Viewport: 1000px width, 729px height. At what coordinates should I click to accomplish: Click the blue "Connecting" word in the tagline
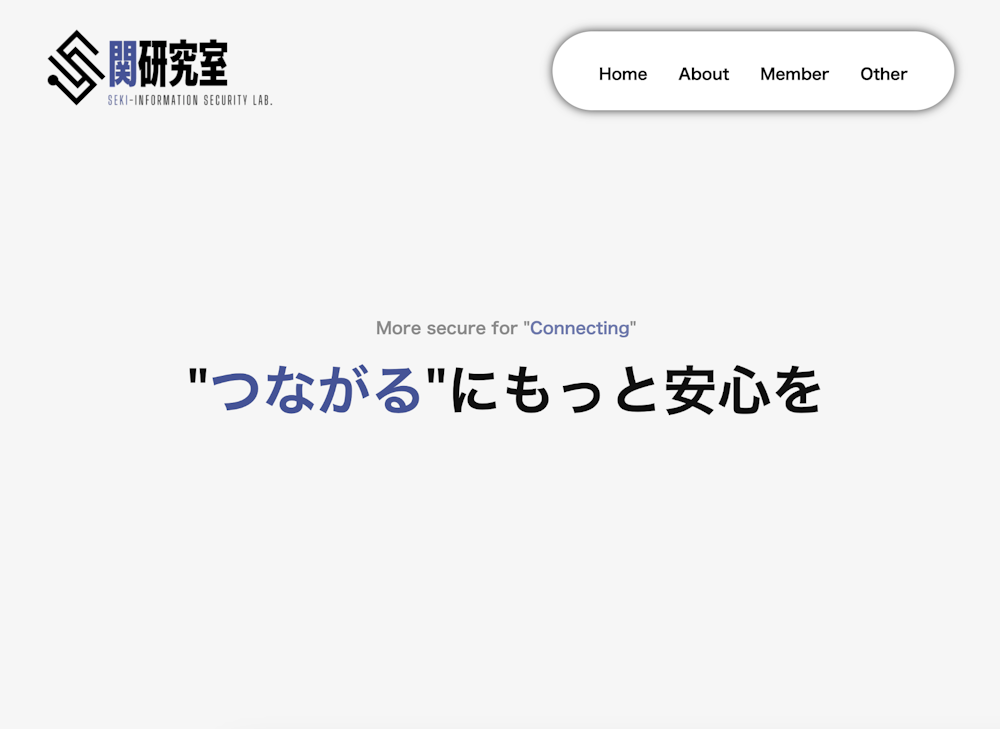(580, 328)
